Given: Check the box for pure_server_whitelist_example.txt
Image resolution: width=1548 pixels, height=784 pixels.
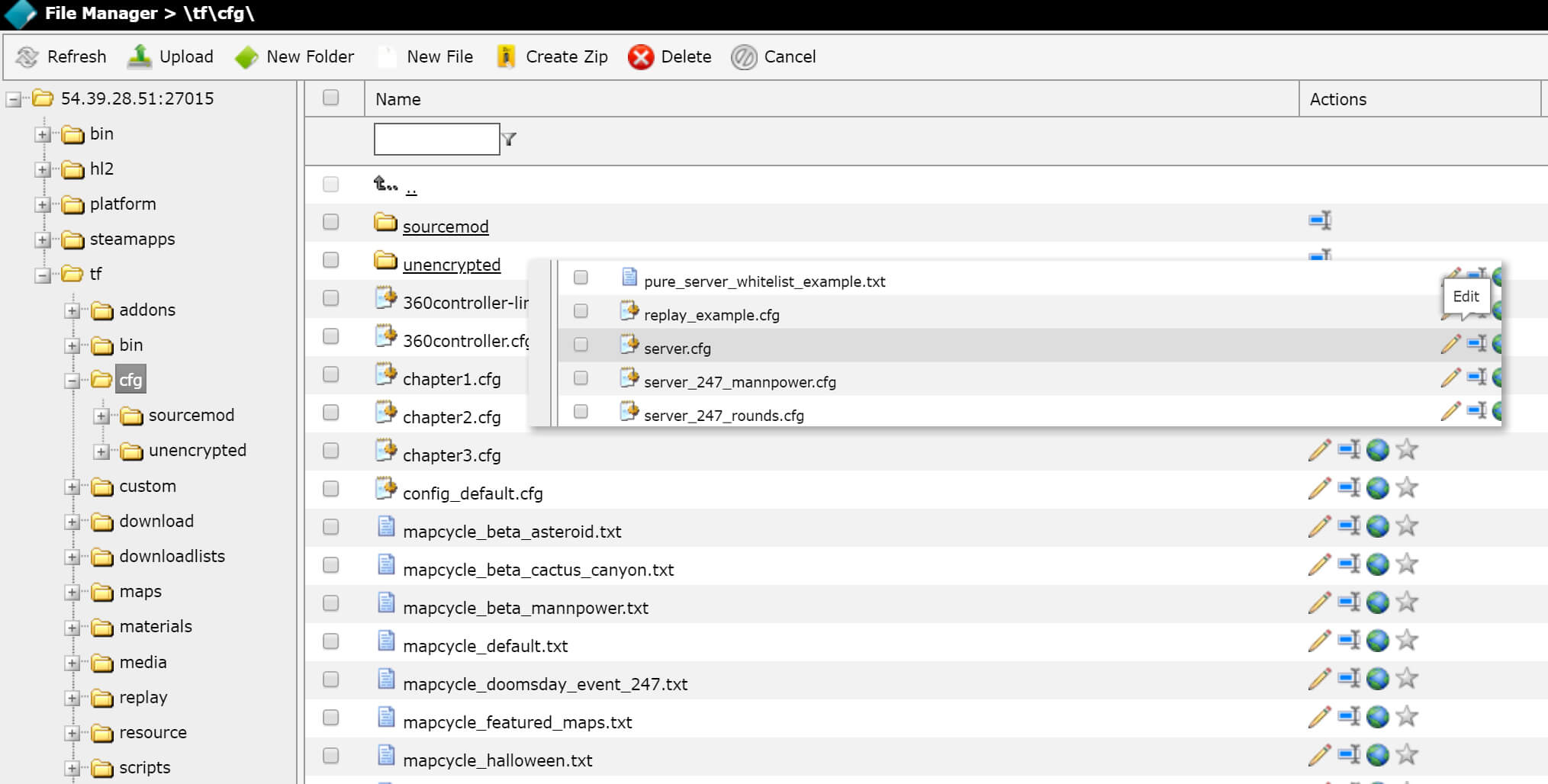Looking at the screenshot, I should 581,278.
